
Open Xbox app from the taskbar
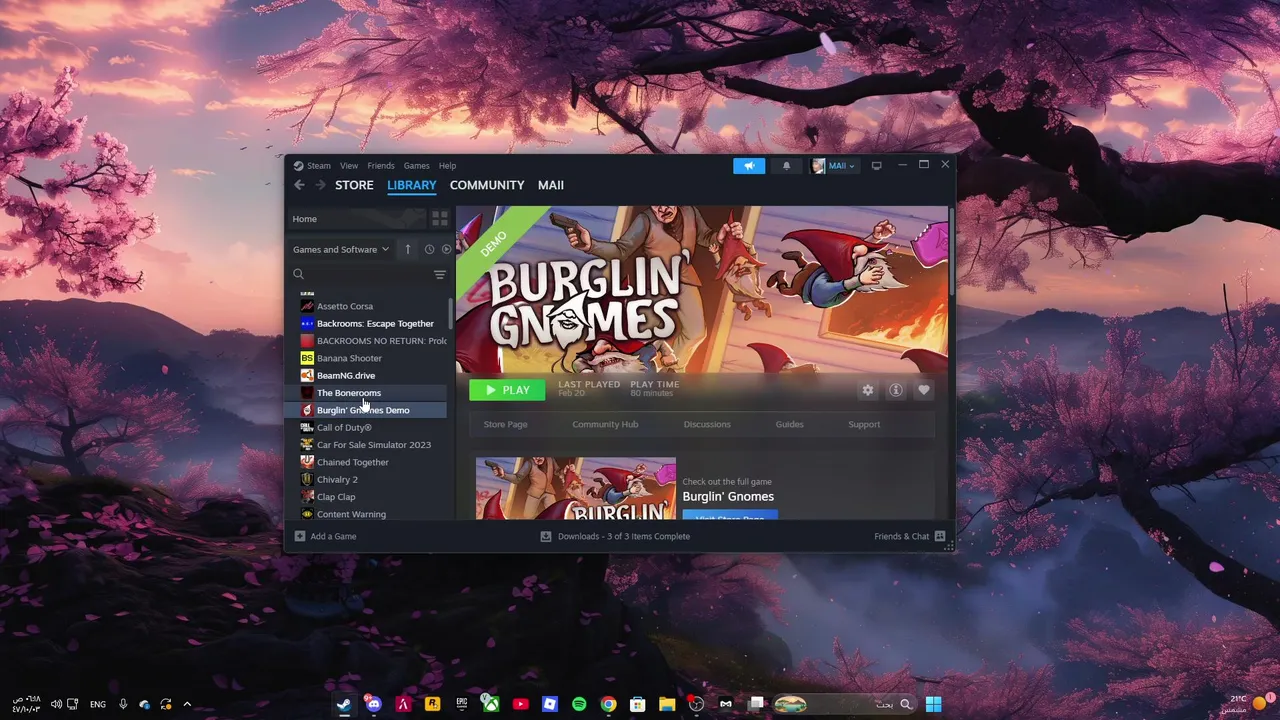coord(491,704)
